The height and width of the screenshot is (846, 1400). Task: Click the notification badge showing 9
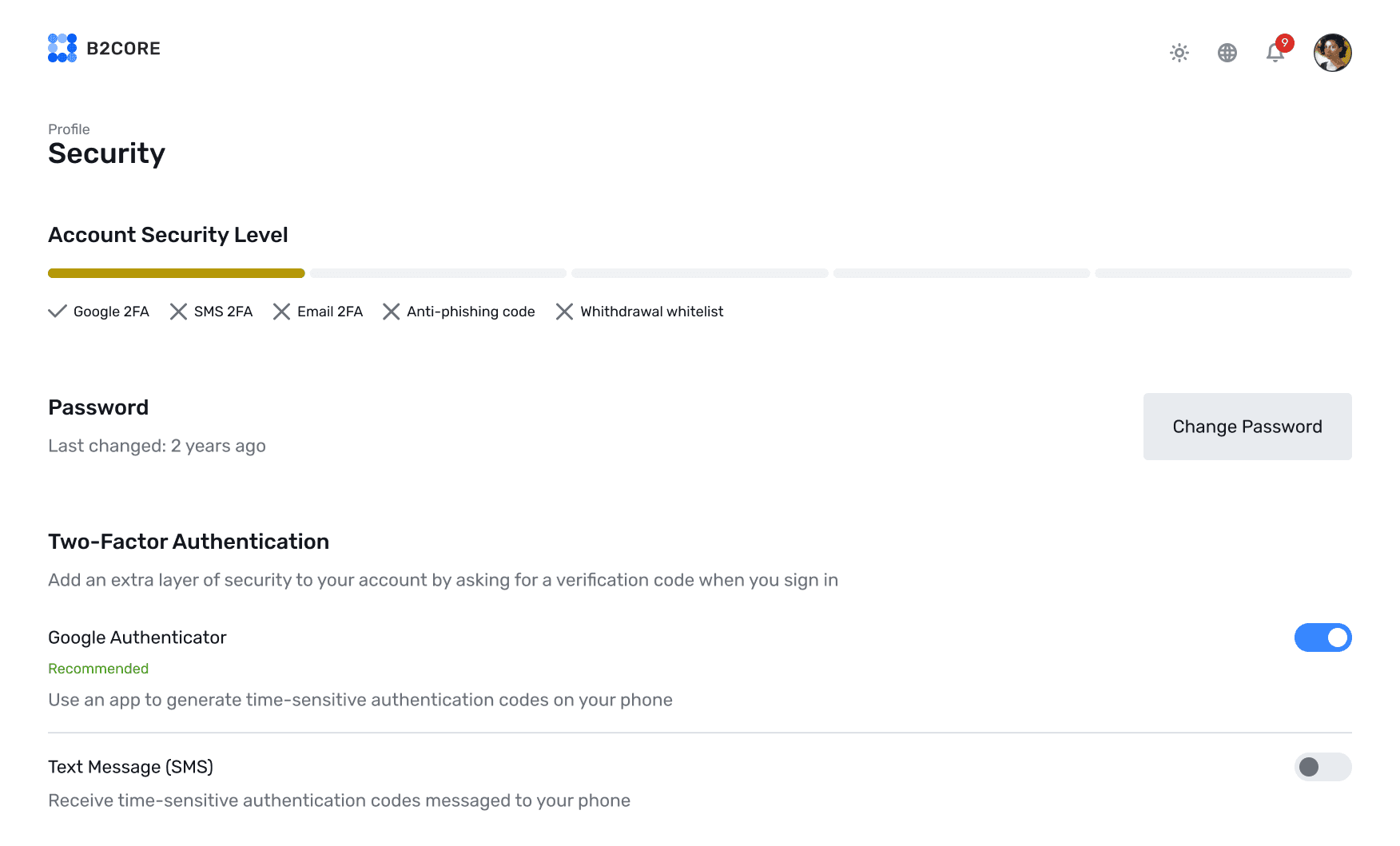(x=1285, y=43)
